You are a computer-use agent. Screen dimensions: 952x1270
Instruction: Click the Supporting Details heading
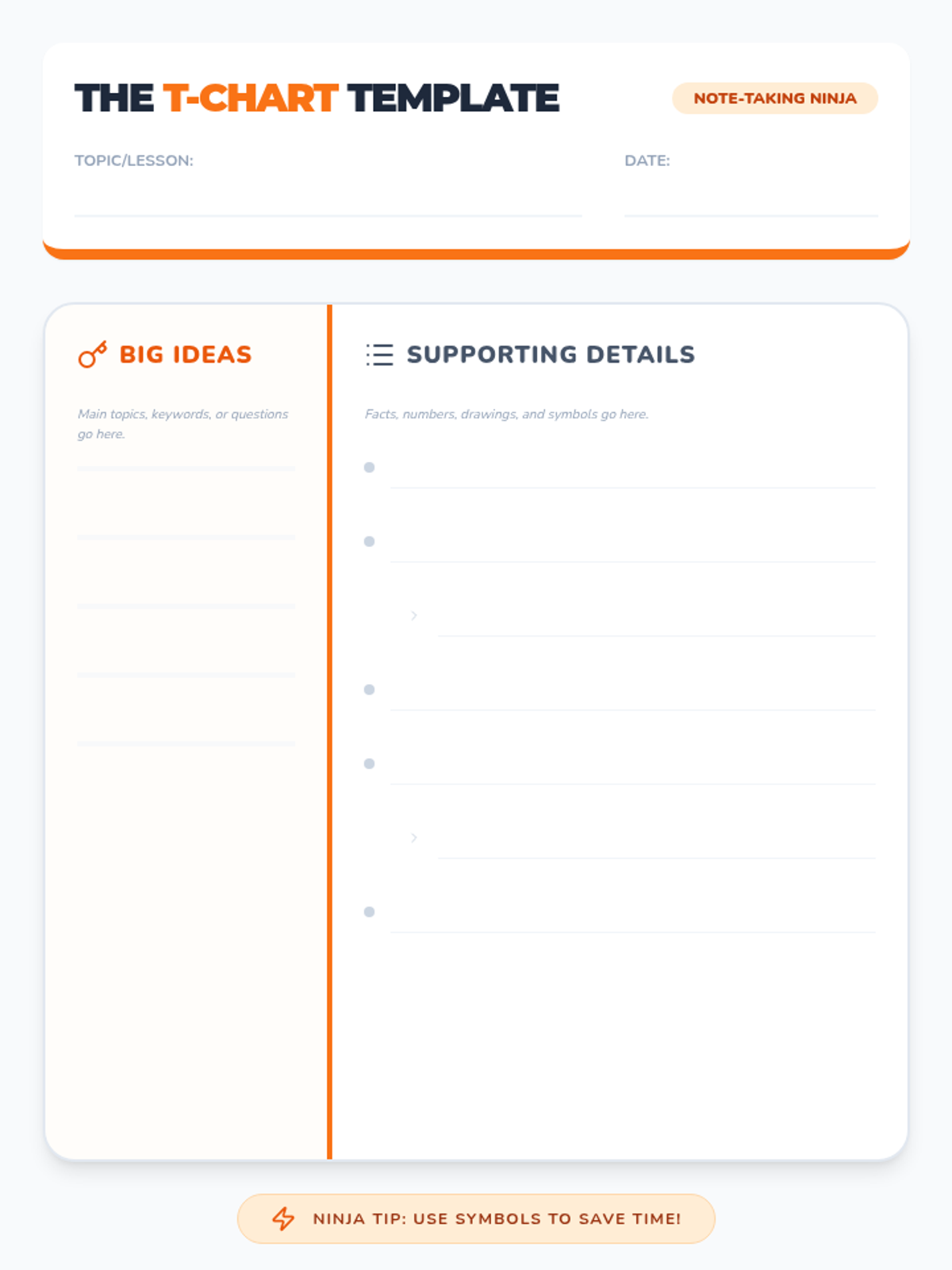pyautogui.click(x=551, y=355)
